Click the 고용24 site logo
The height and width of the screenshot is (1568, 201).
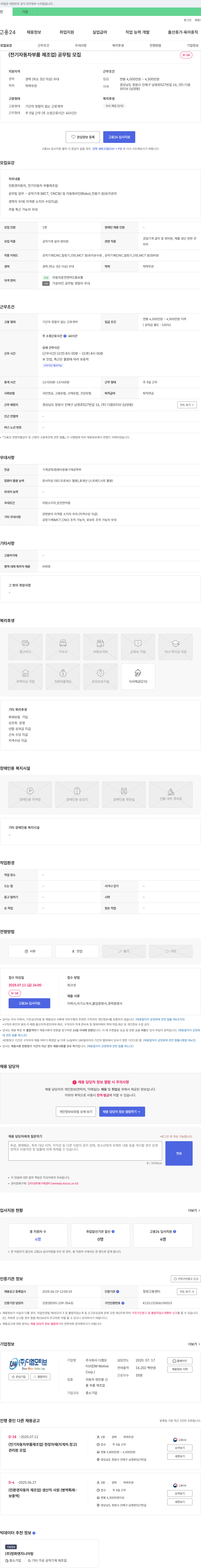pos(8,32)
